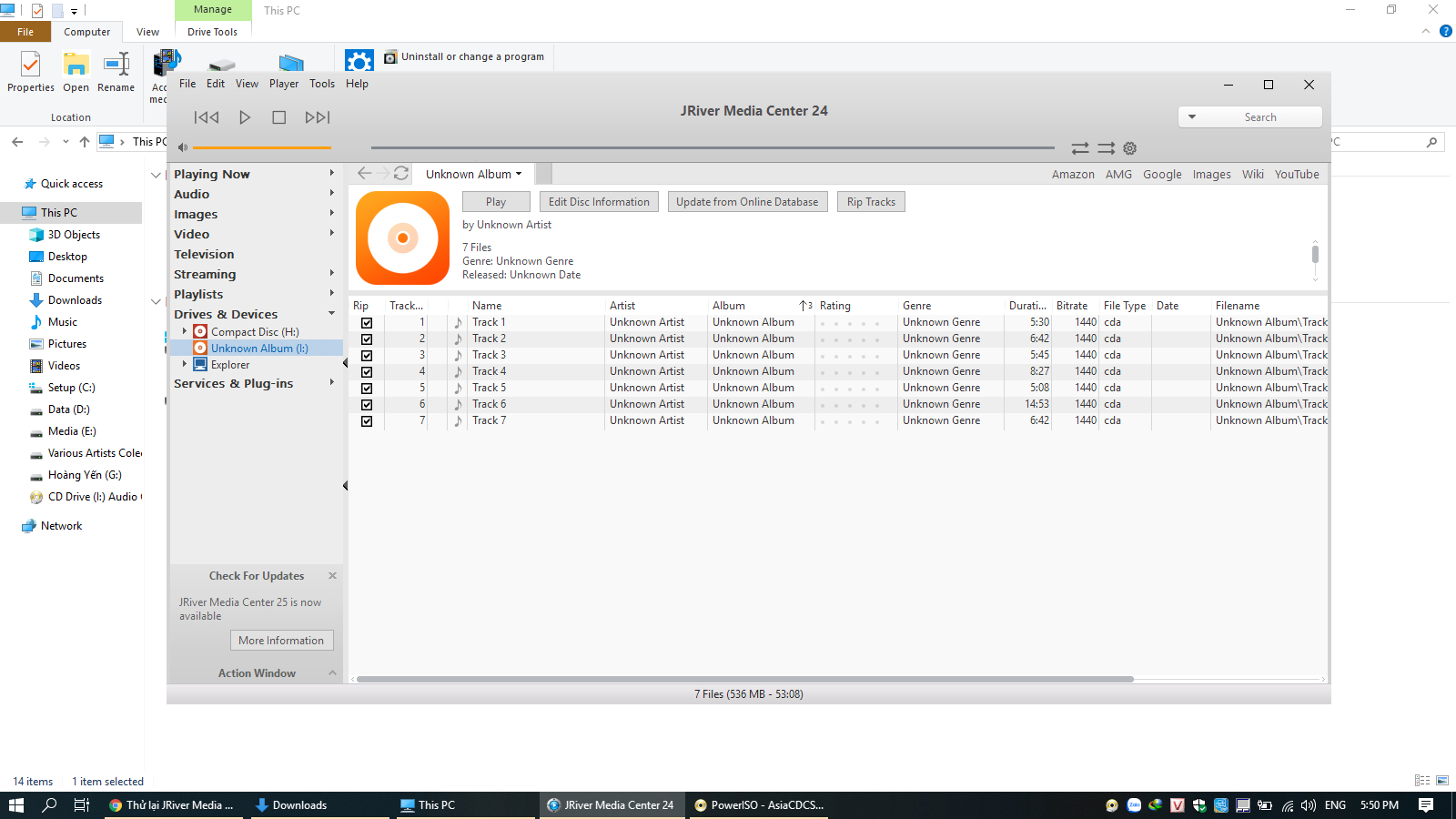Viewport: 1456px width, 819px height.
Task: Click the Open icon in File Explorer ribbon
Action: point(76,72)
